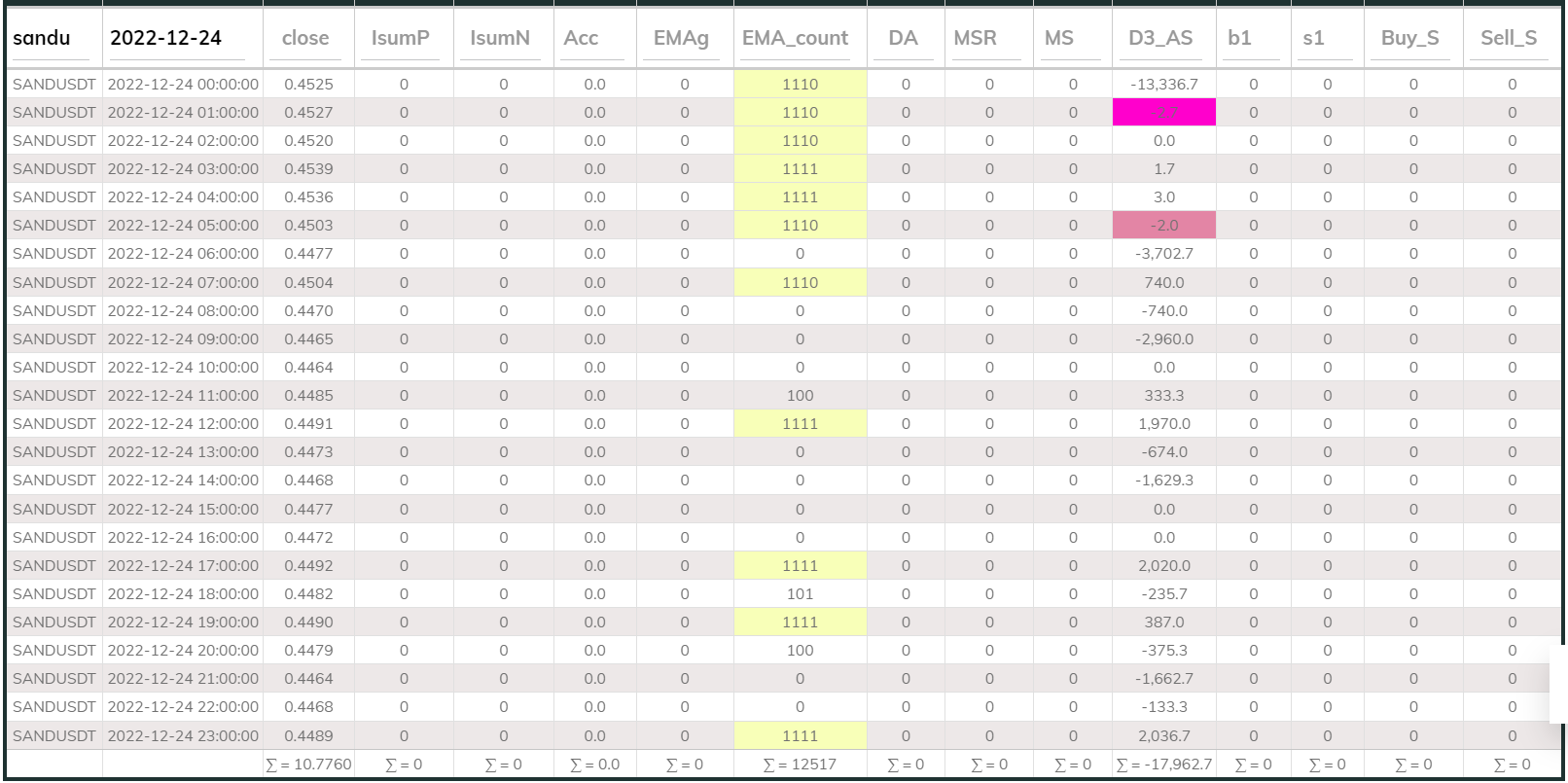Click the 'sandu' symbol filter field
Image resolution: width=1568 pixels, height=783 pixels.
pyautogui.click(x=53, y=38)
